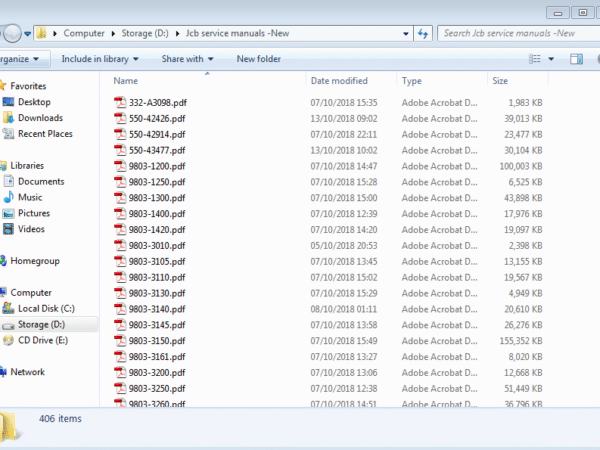This screenshot has width=600, height=450.
Task: Select file 9803-3145.pdf
Action: [157, 325]
